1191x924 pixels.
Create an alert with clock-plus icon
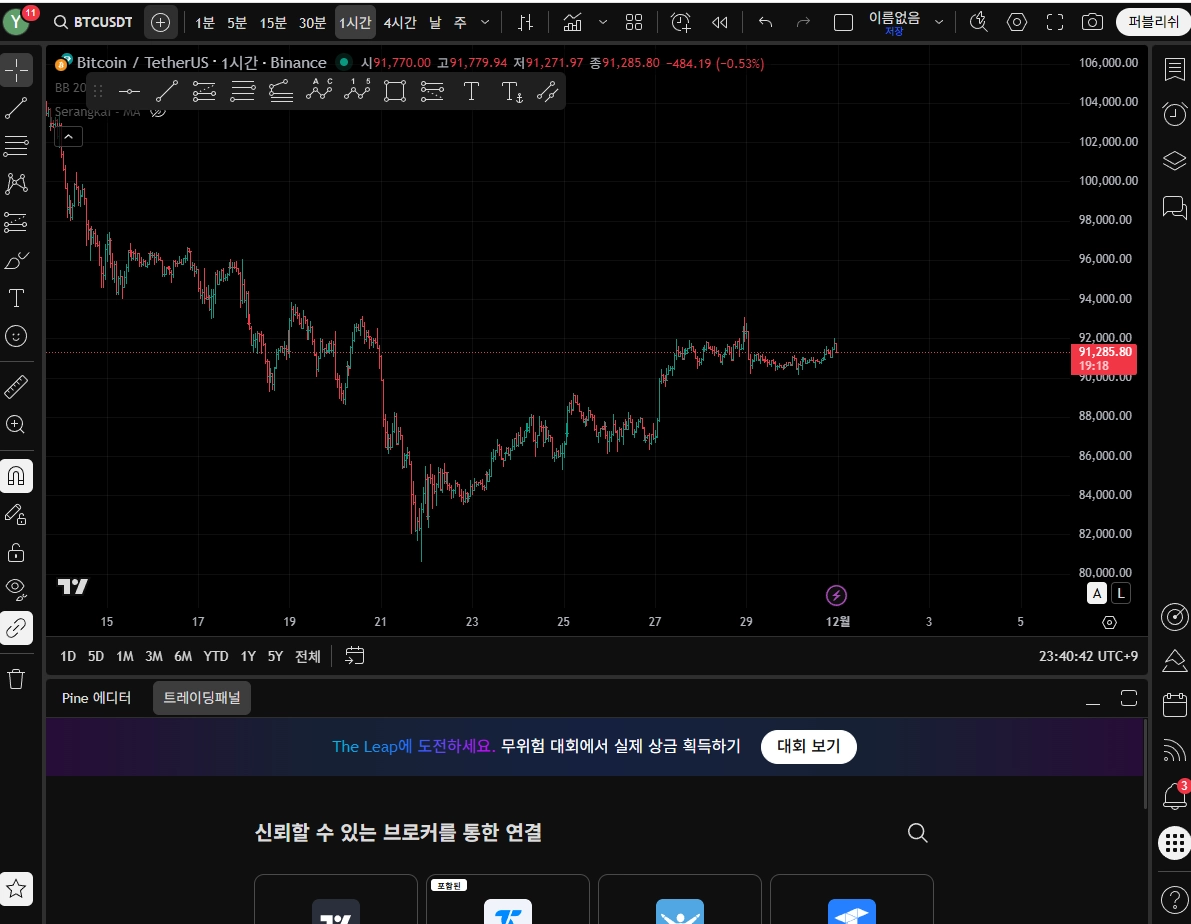point(681,23)
